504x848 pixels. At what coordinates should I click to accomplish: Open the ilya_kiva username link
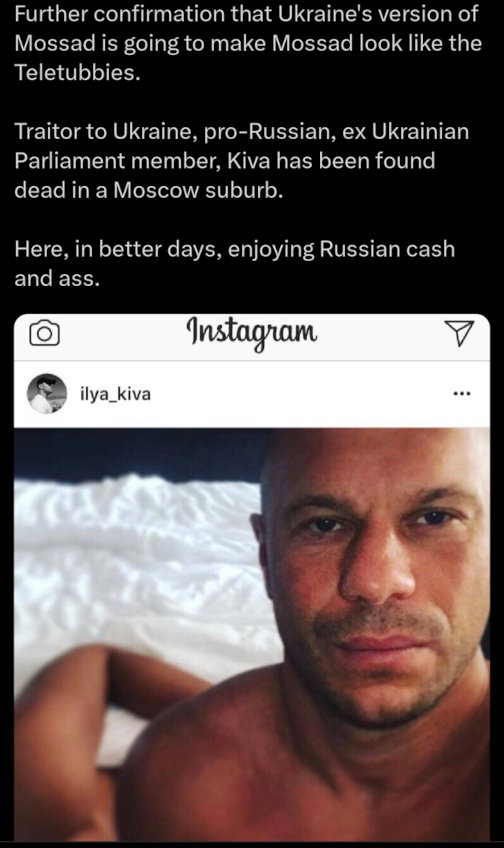pos(115,394)
